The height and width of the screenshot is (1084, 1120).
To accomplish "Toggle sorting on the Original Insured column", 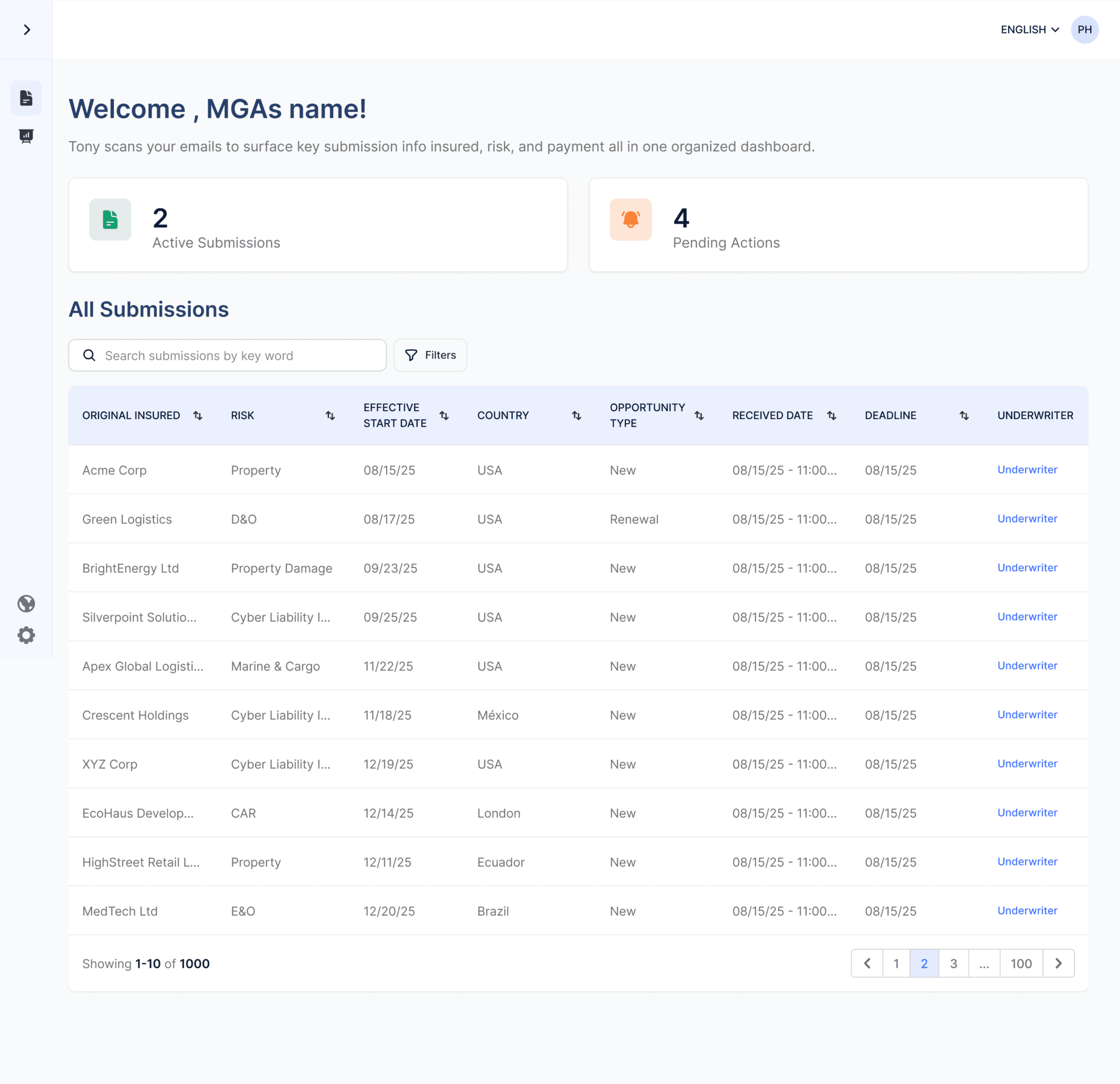I will [197, 415].
